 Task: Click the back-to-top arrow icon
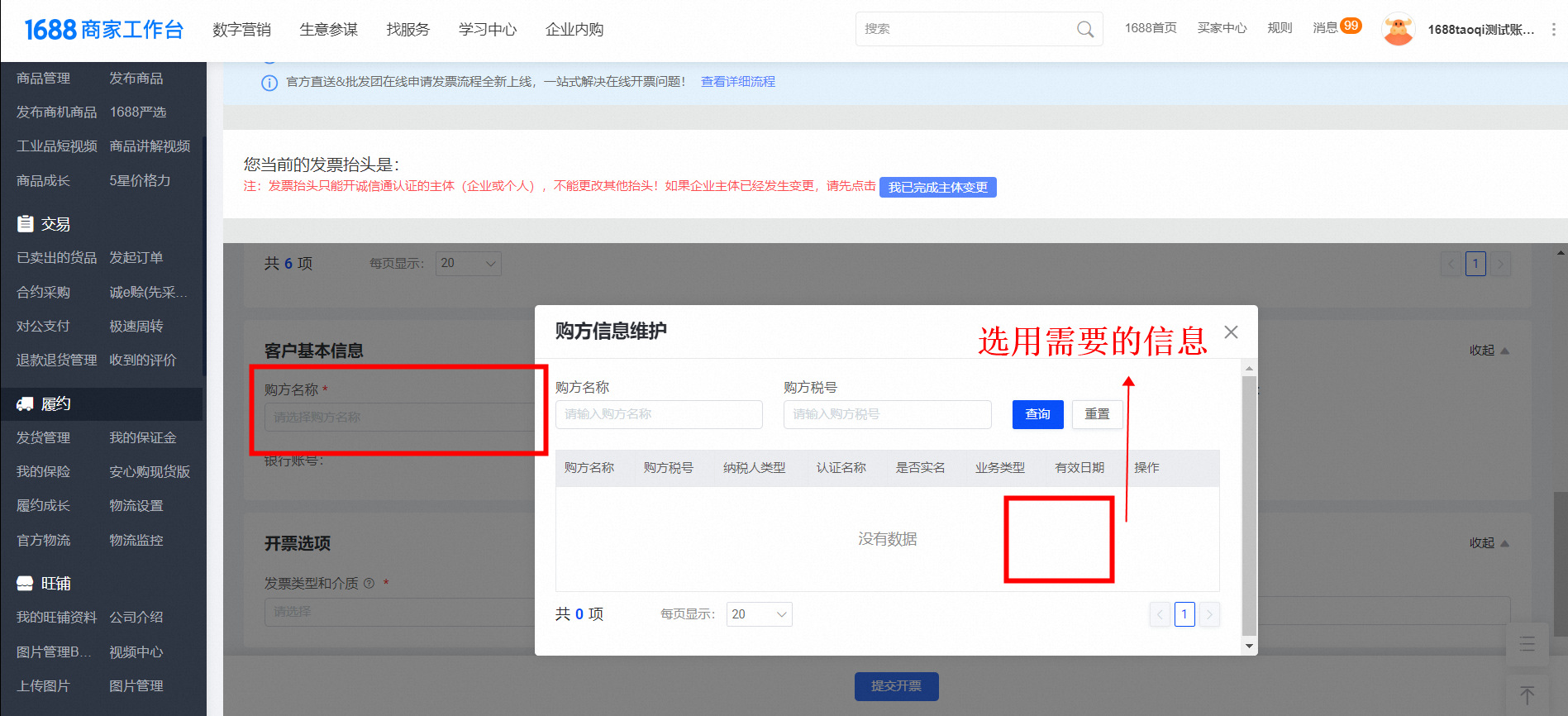coord(1527,695)
